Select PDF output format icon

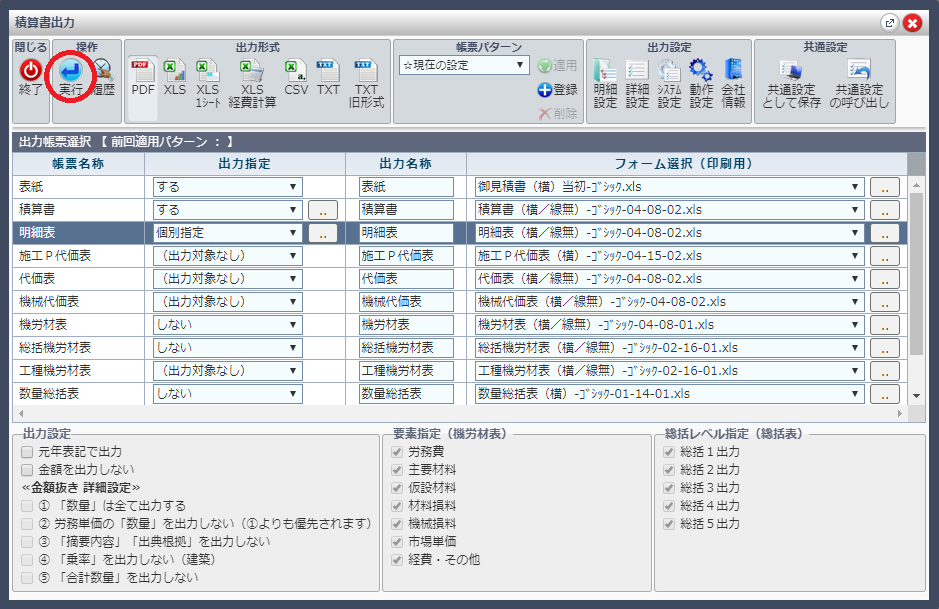pos(142,72)
